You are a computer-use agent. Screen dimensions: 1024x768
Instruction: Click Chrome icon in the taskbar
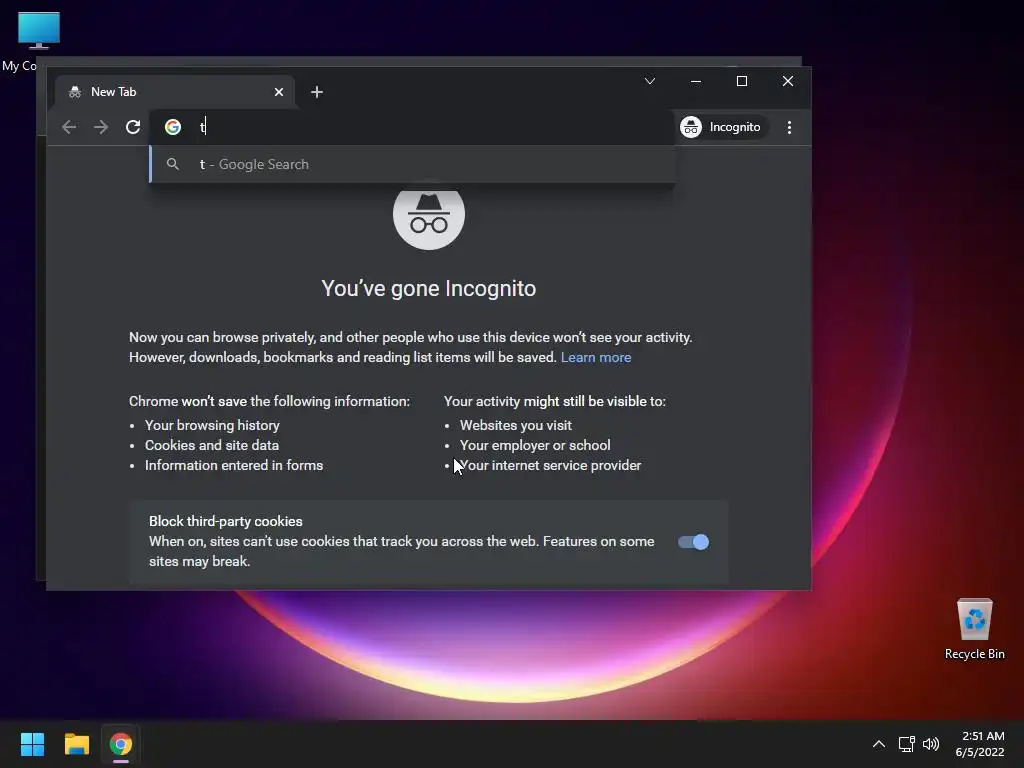(x=121, y=744)
